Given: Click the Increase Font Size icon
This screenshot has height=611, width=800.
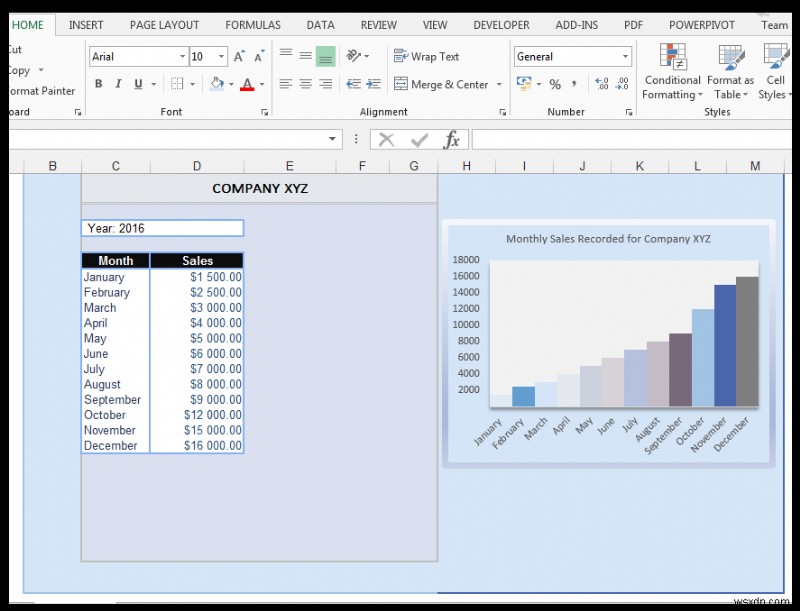Looking at the screenshot, I should (x=238, y=55).
